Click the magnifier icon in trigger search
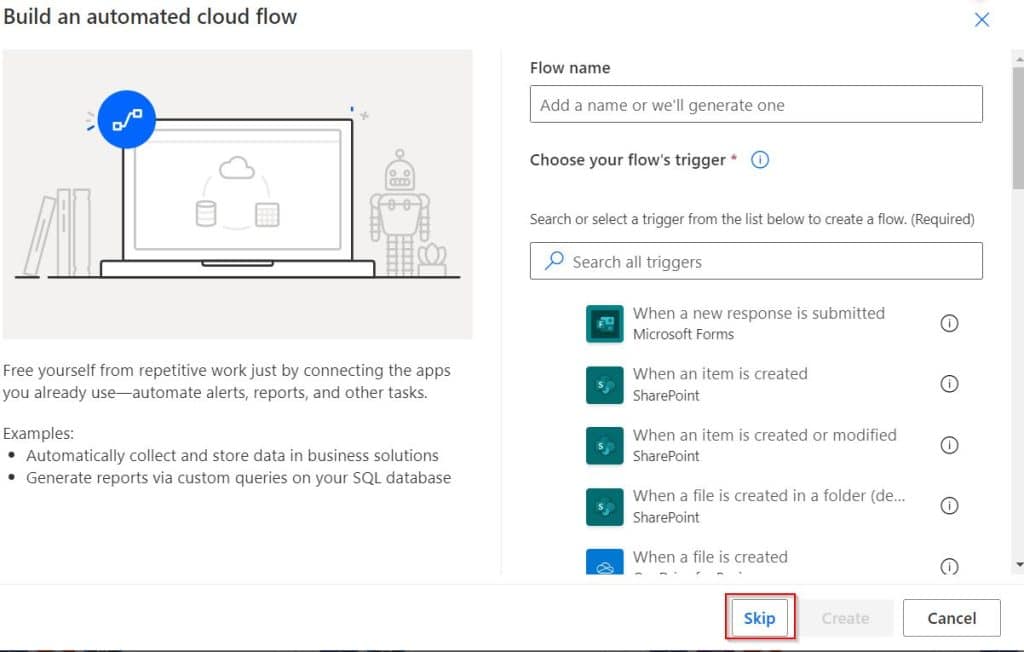 click(554, 261)
